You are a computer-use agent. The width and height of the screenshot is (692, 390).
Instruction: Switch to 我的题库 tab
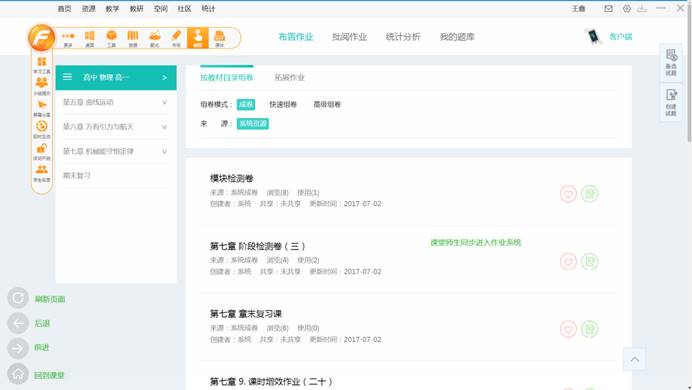tap(457, 37)
